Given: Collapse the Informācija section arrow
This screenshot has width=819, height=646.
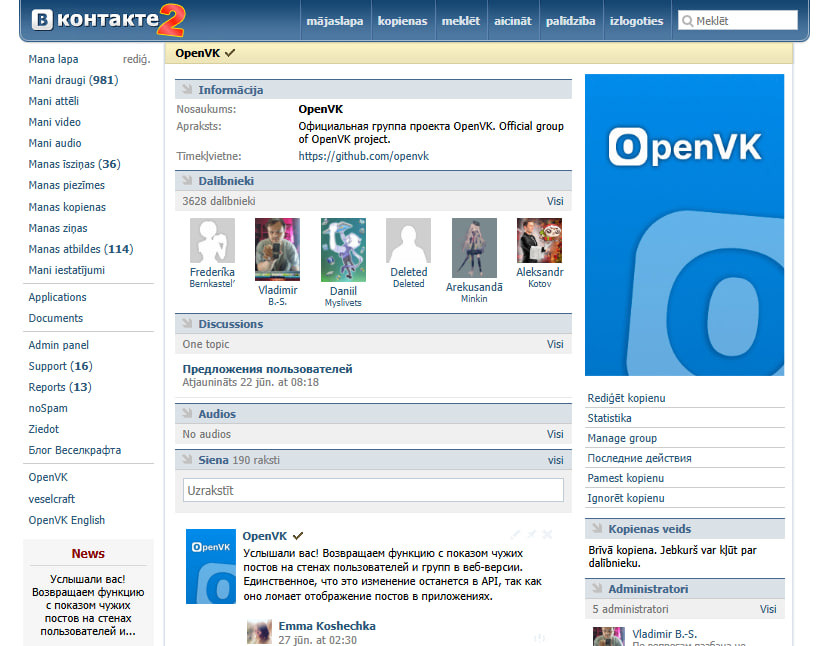Looking at the screenshot, I should [x=186, y=89].
